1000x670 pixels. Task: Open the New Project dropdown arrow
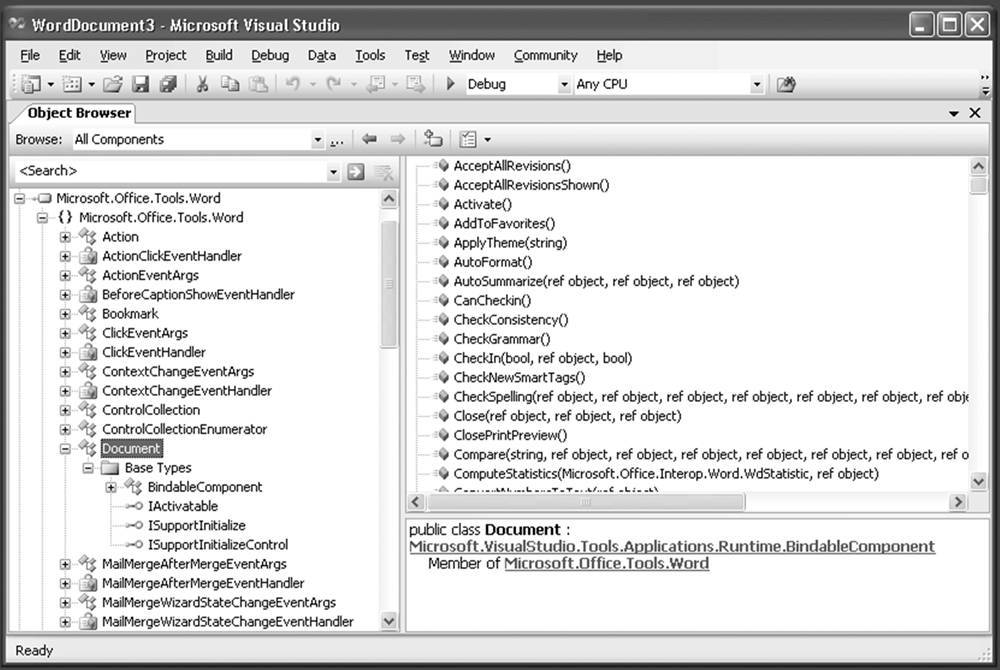coord(50,84)
